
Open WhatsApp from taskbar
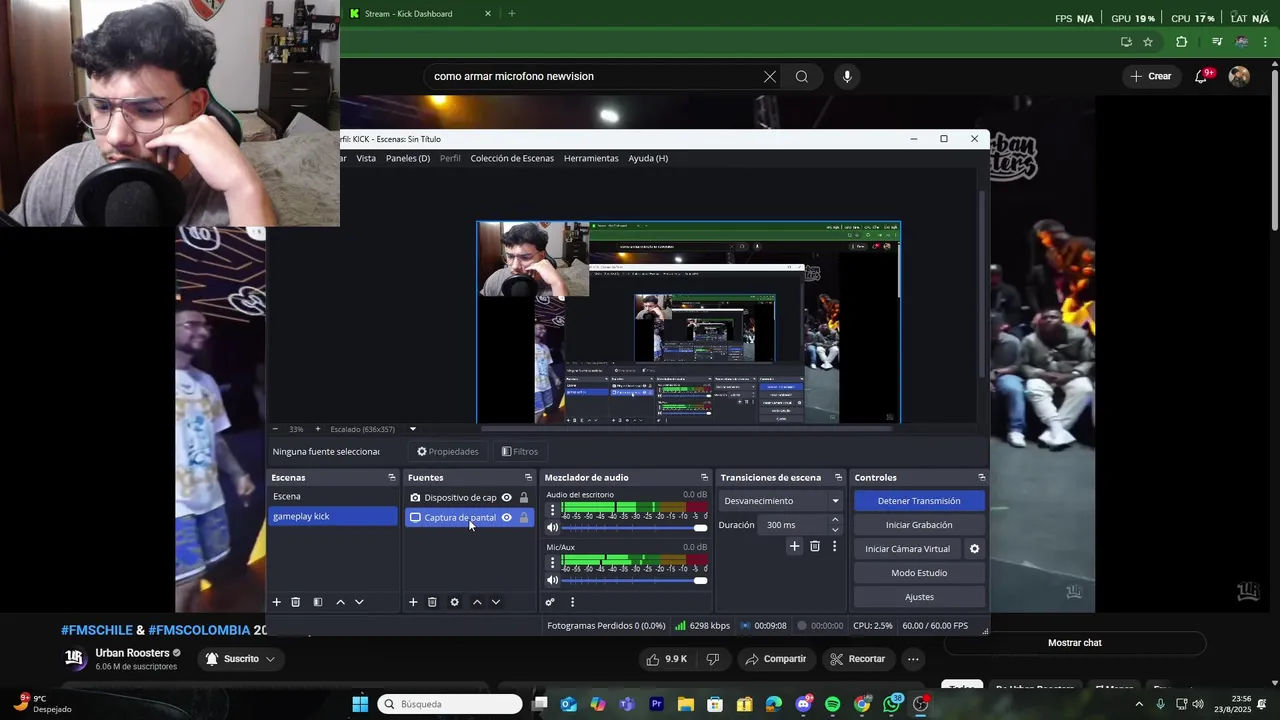(x=892, y=704)
